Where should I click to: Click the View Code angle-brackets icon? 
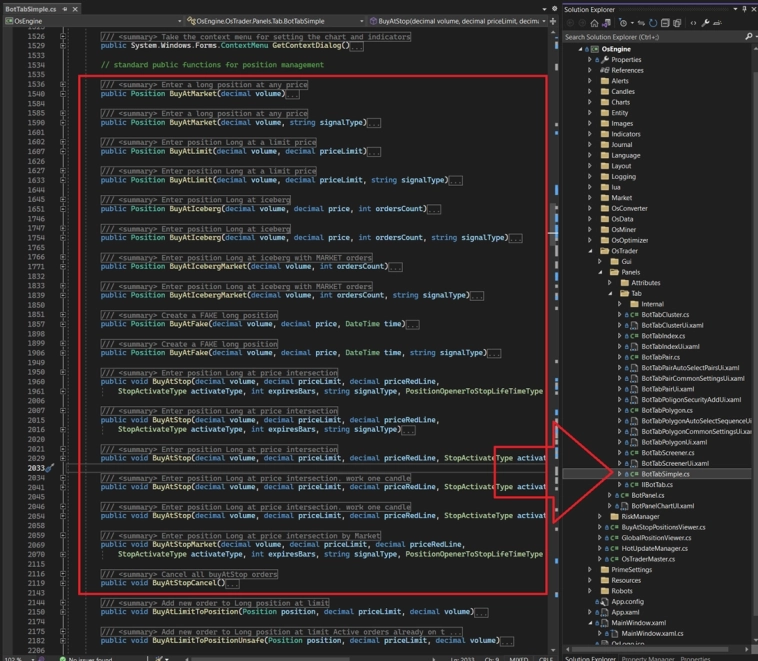click(x=692, y=22)
